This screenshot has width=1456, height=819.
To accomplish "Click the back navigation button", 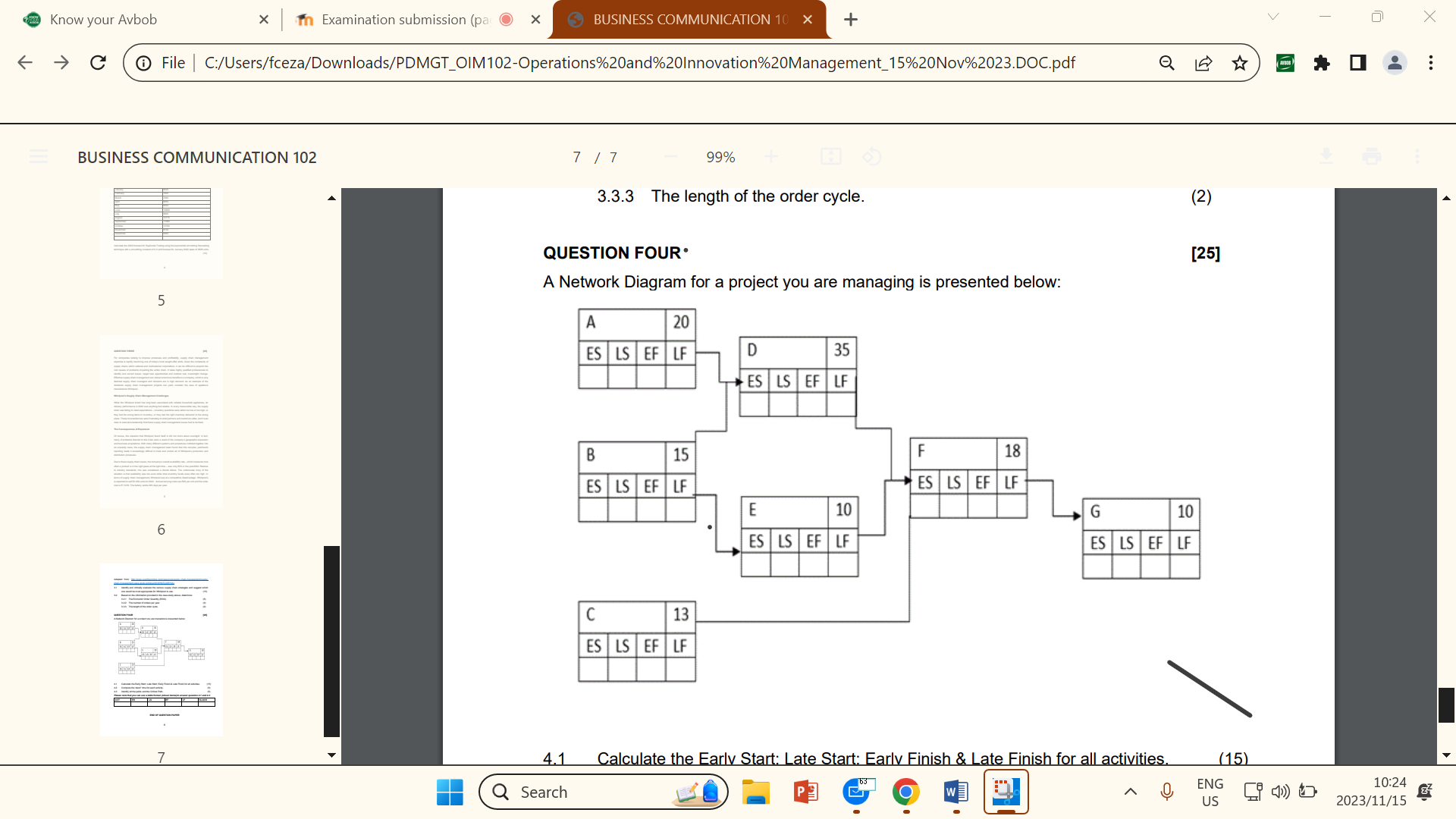I will point(25,63).
